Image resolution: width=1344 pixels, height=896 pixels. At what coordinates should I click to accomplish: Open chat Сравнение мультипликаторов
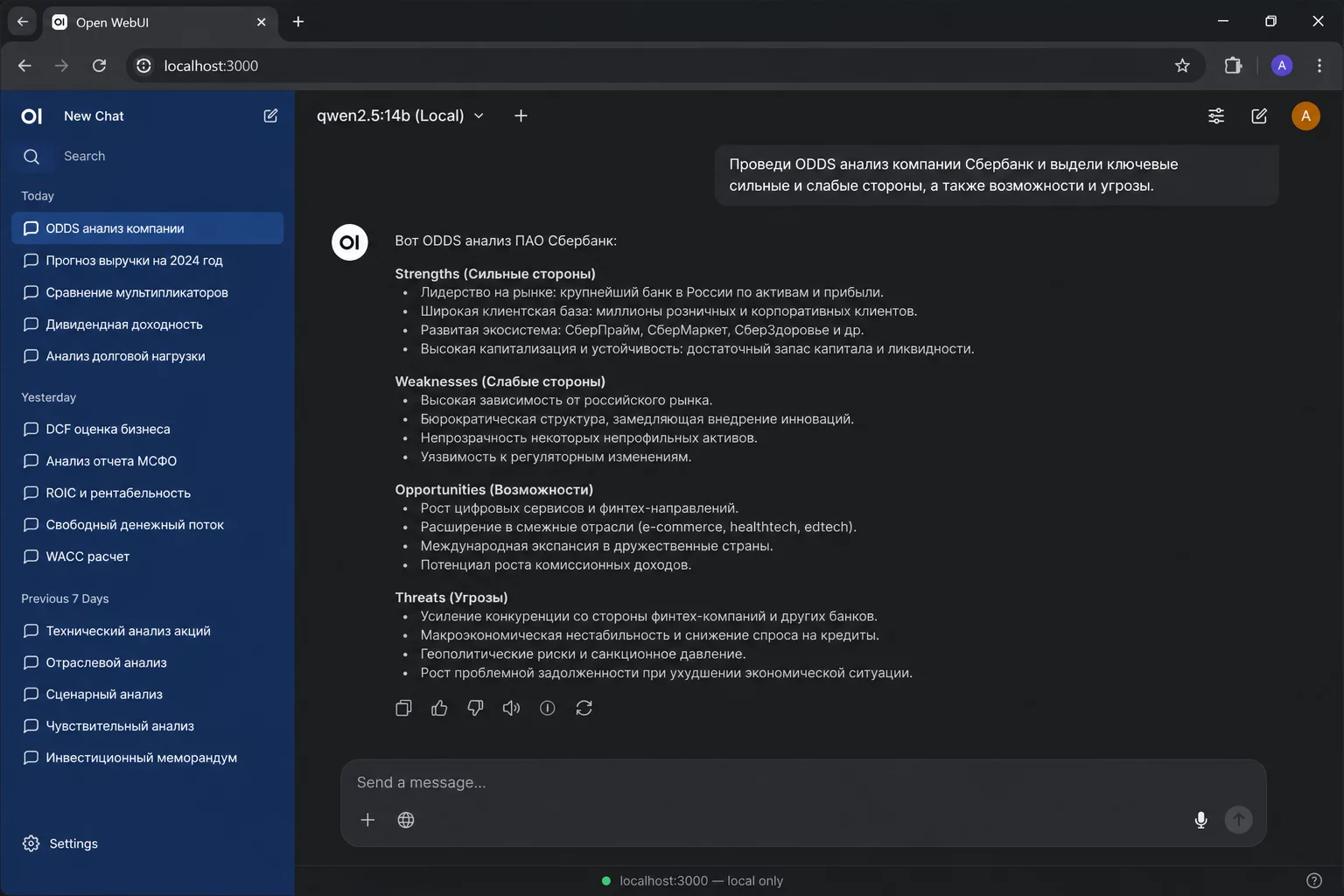[148, 292]
